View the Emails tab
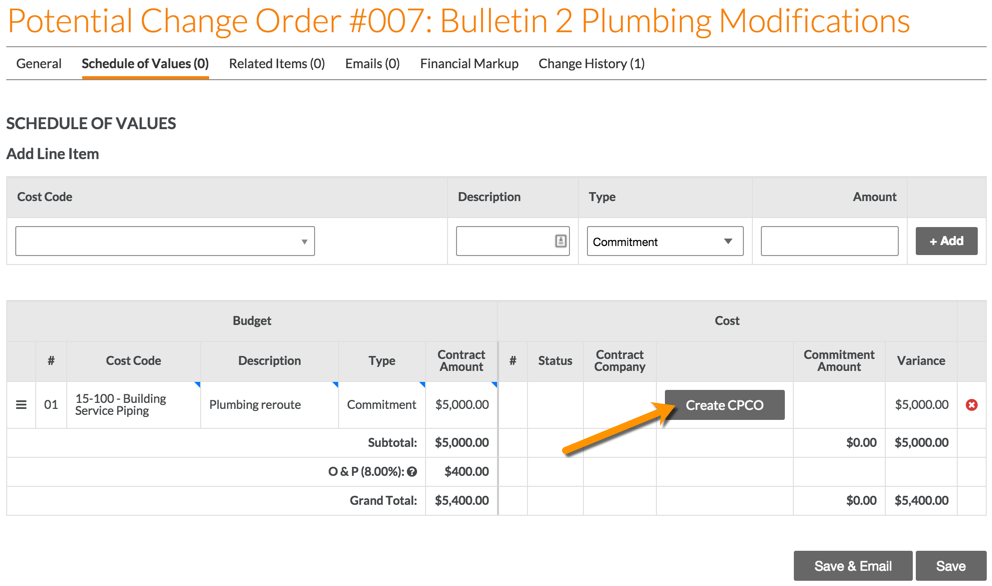This screenshot has height=586, width=992. tap(371, 63)
